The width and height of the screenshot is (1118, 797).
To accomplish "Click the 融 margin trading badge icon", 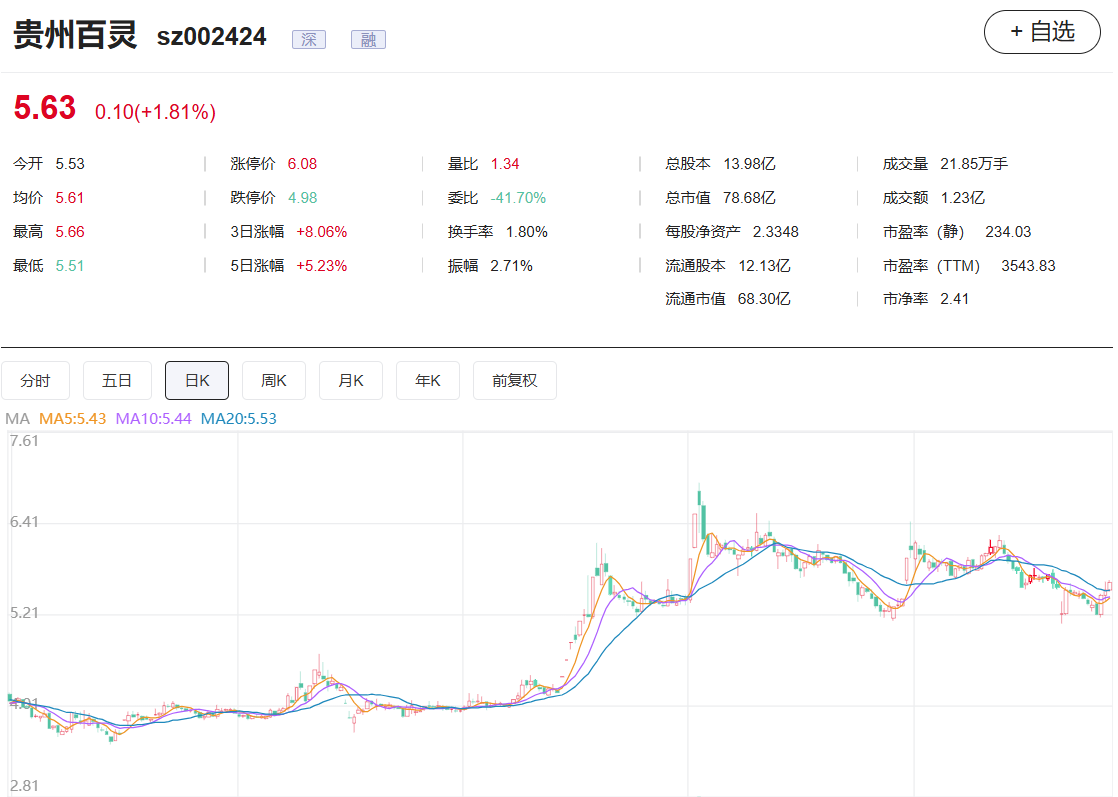I will [x=368, y=39].
